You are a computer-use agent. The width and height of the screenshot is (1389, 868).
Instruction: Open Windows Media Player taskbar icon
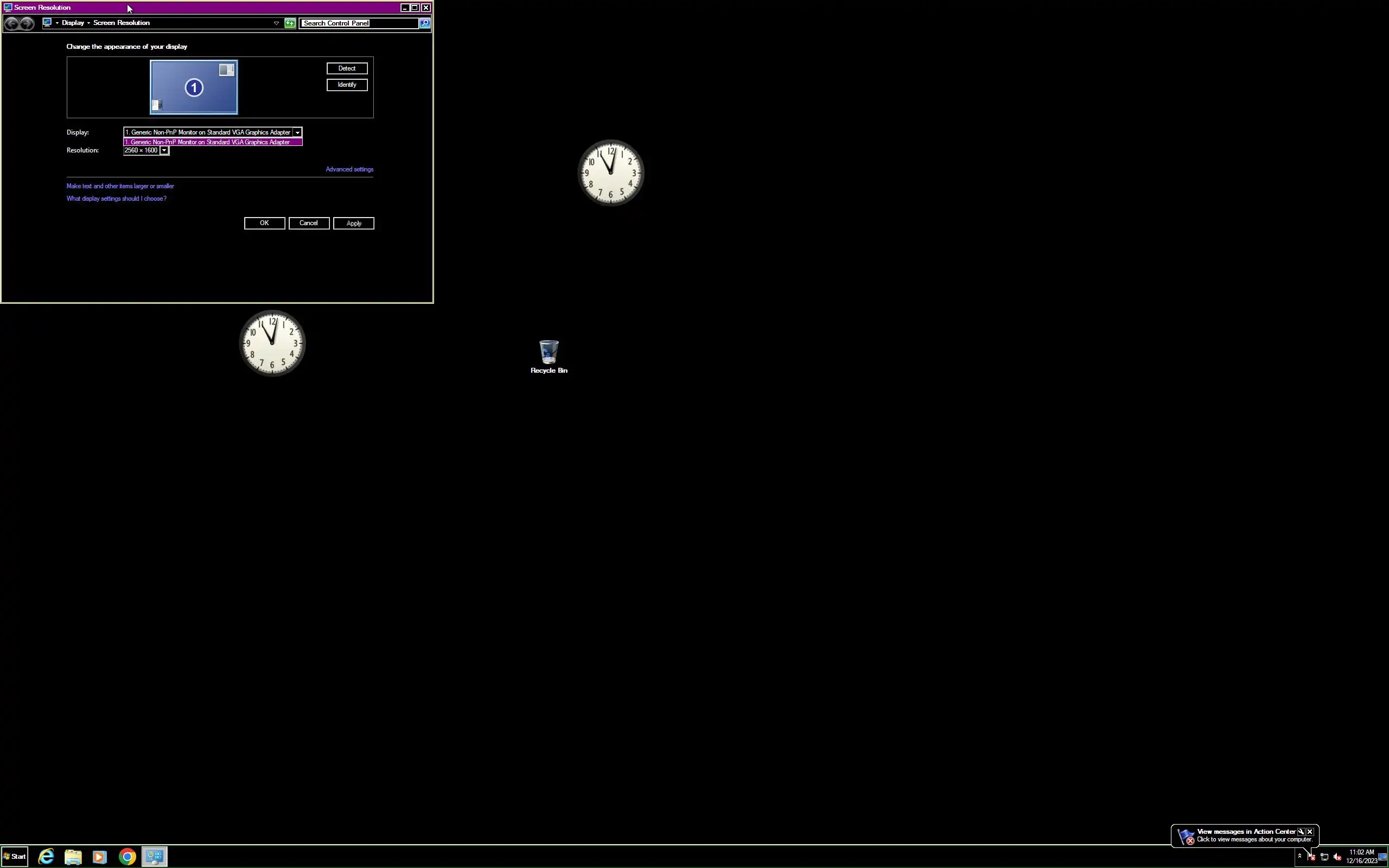click(x=99, y=857)
